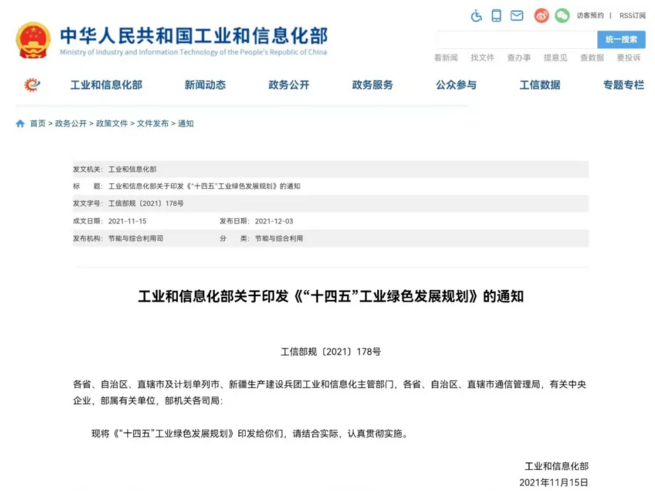This screenshot has width=655, height=491.
Task: Click the email envelope icon
Action: pyautogui.click(x=517, y=16)
